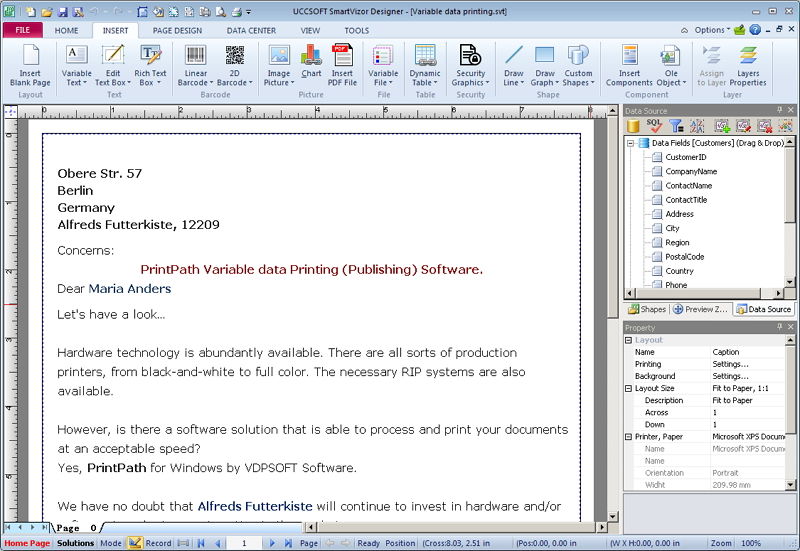
Task: Click the Home Page link in status bar
Action: [27, 543]
